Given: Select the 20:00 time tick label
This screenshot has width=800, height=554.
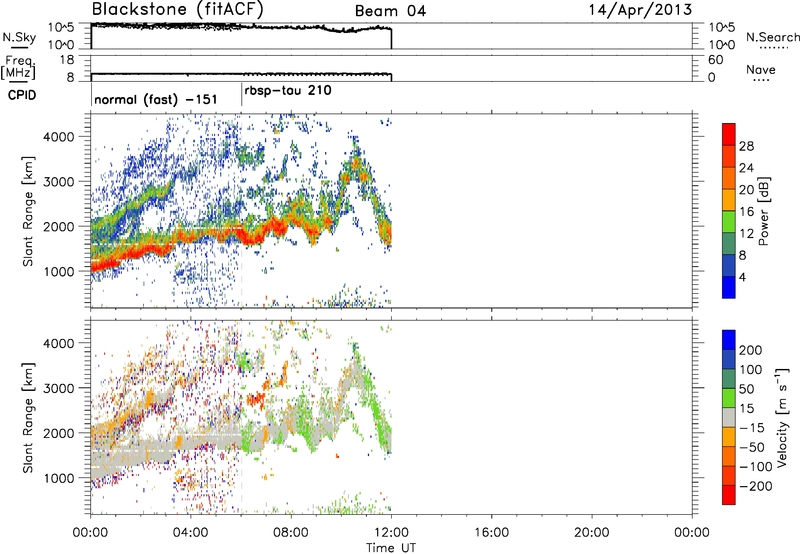Looking at the screenshot, I should [591, 533].
